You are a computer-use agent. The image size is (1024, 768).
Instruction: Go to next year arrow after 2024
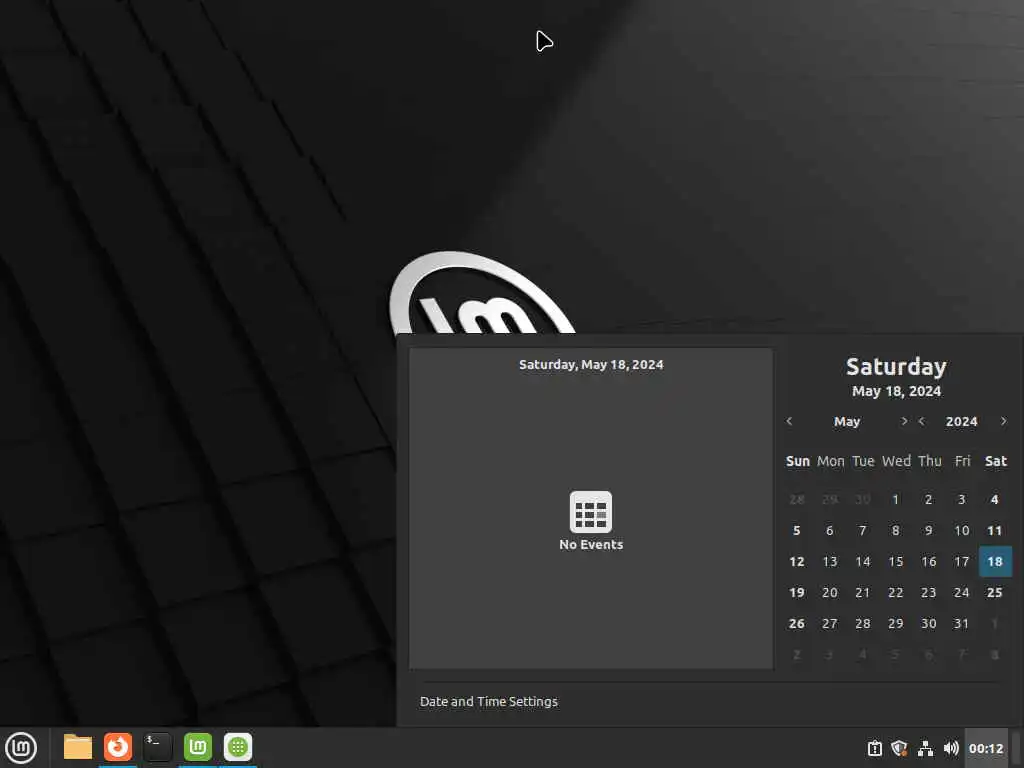[1004, 421]
